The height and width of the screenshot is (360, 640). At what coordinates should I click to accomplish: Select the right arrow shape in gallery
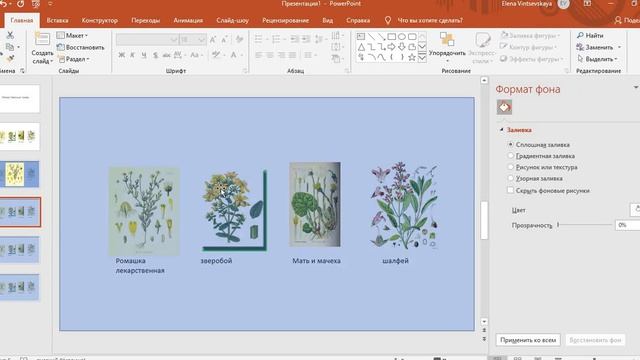pyautogui.click(x=391, y=47)
